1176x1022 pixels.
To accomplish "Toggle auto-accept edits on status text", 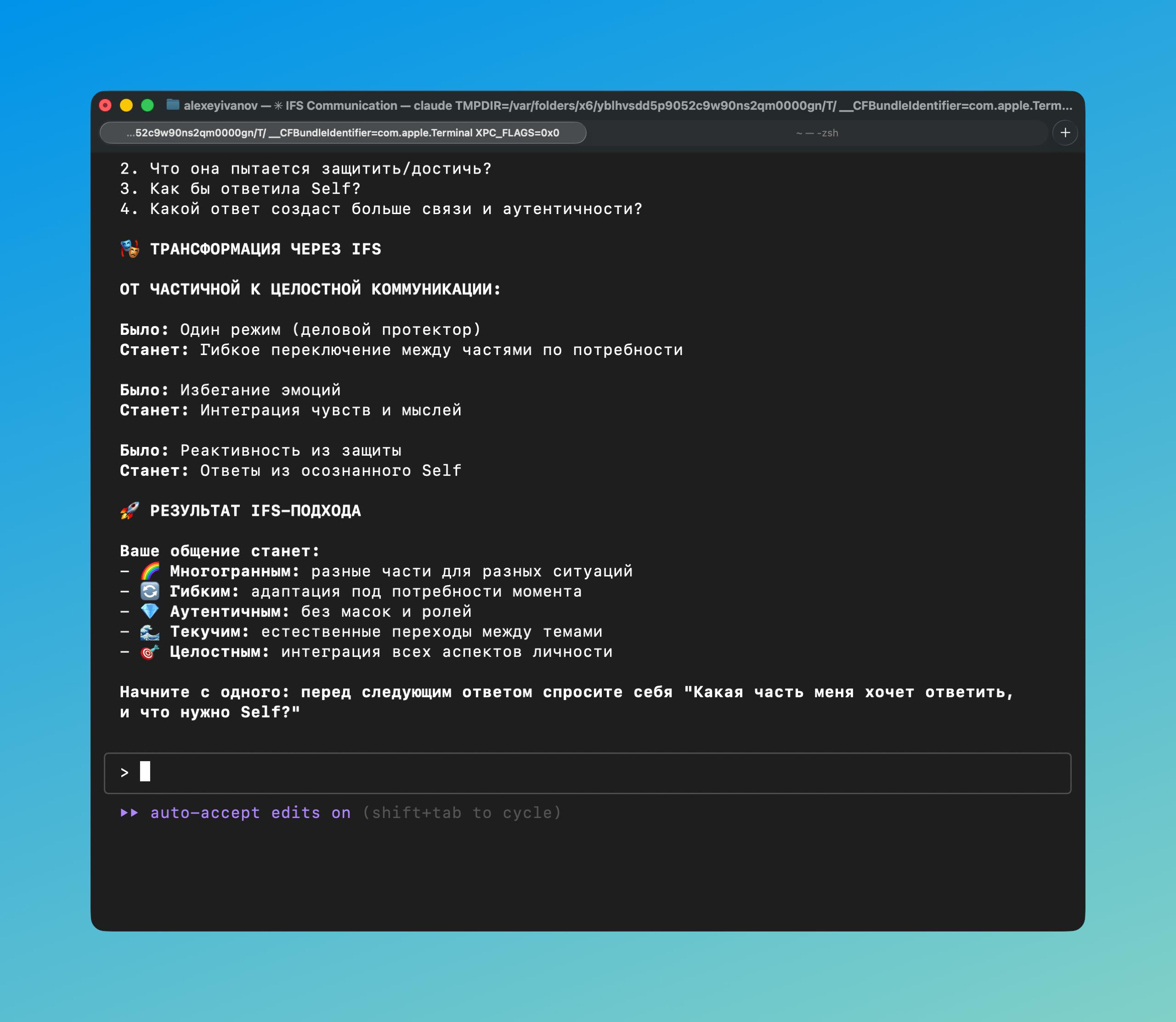I will (x=250, y=813).
